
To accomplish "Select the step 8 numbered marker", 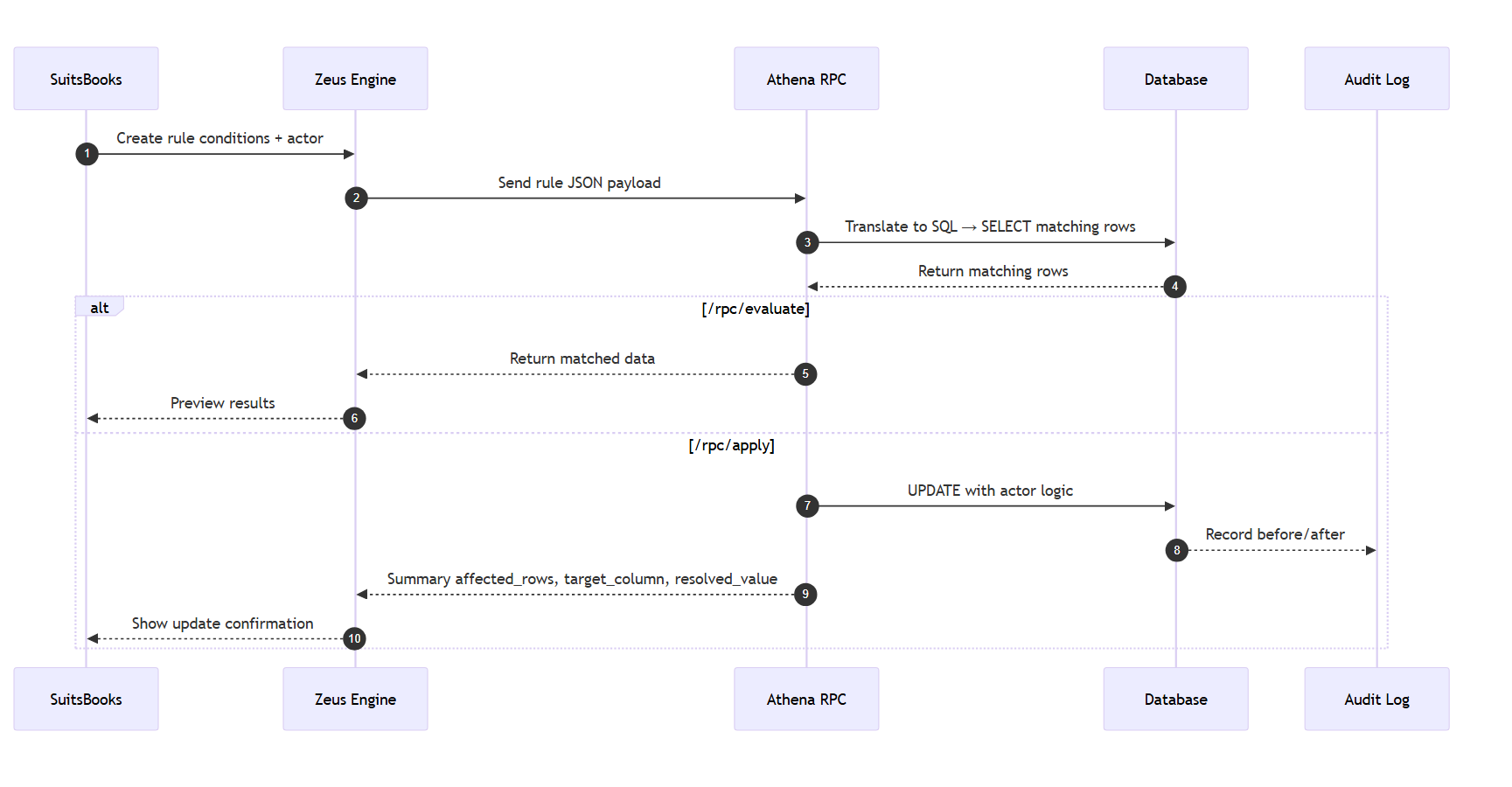I will click(x=1177, y=550).
